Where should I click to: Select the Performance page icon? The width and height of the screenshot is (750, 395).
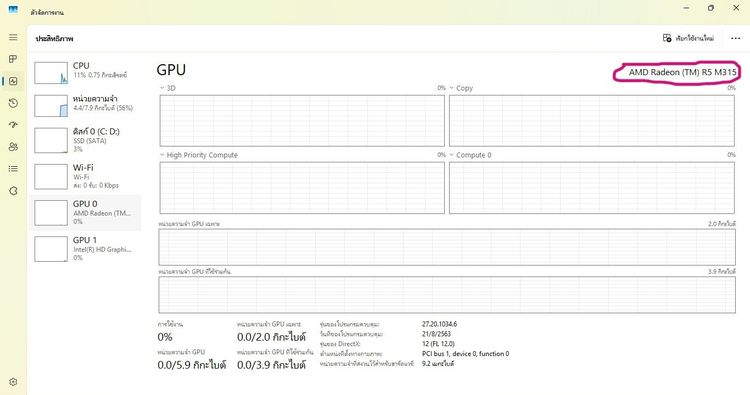pos(13,81)
